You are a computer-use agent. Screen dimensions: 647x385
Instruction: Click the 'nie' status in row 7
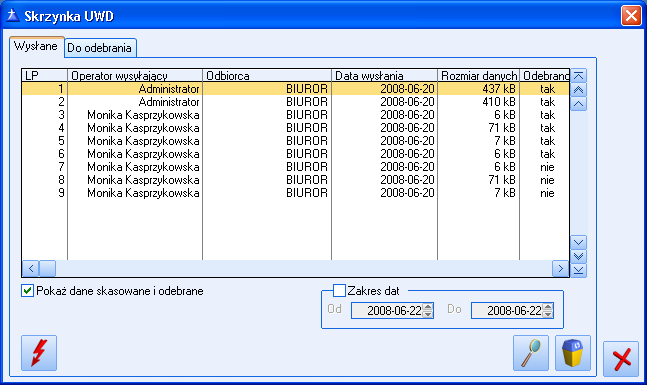pos(547,167)
